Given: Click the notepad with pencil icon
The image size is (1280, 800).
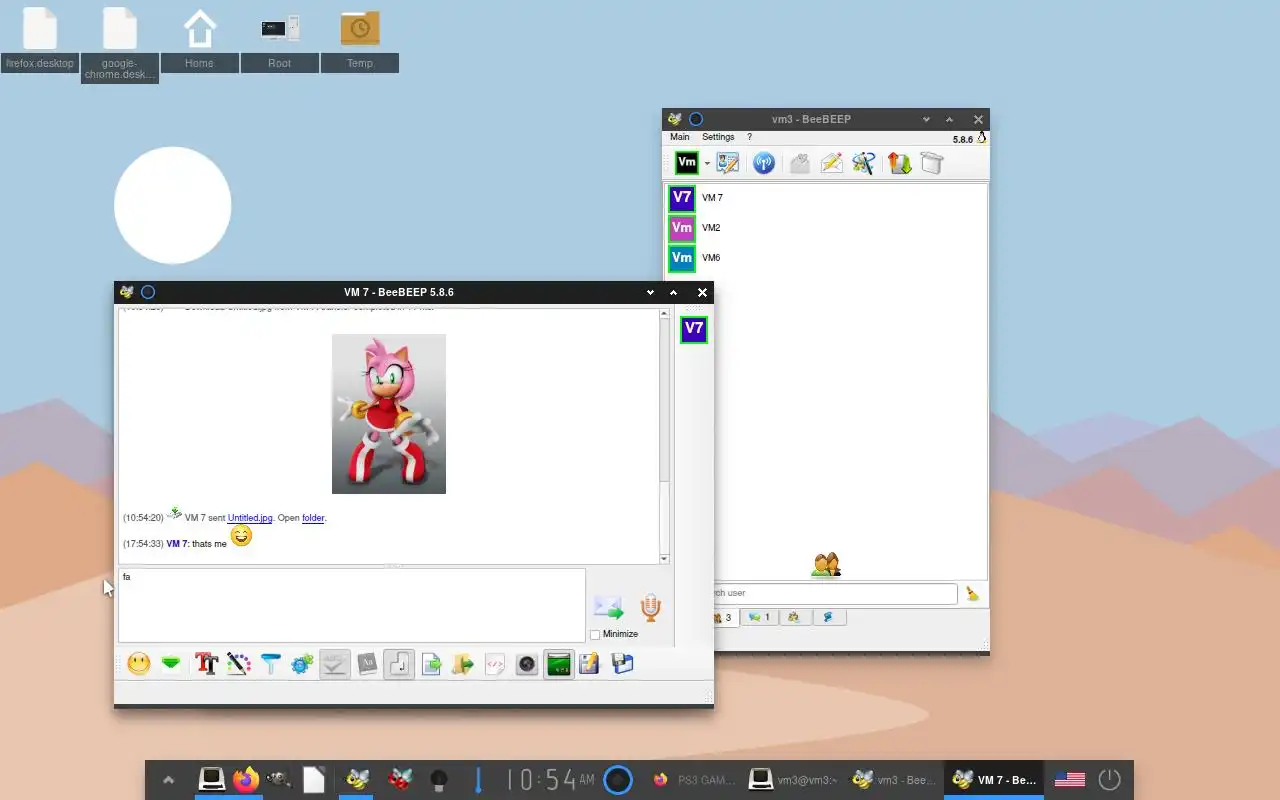Looking at the screenshot, I should point(589,664).
